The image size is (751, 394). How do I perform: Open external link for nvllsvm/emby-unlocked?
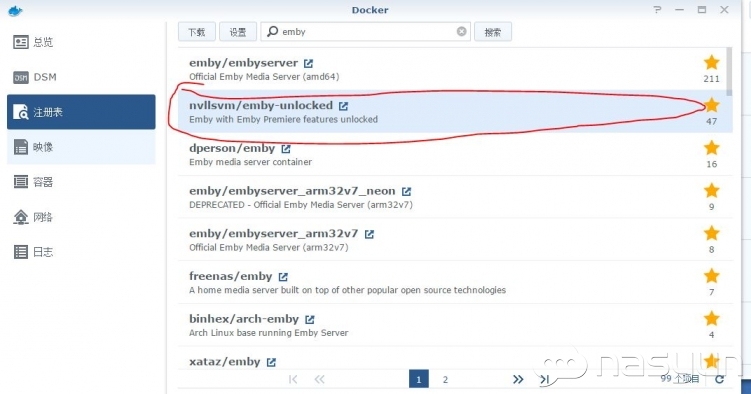pos(343,106)
